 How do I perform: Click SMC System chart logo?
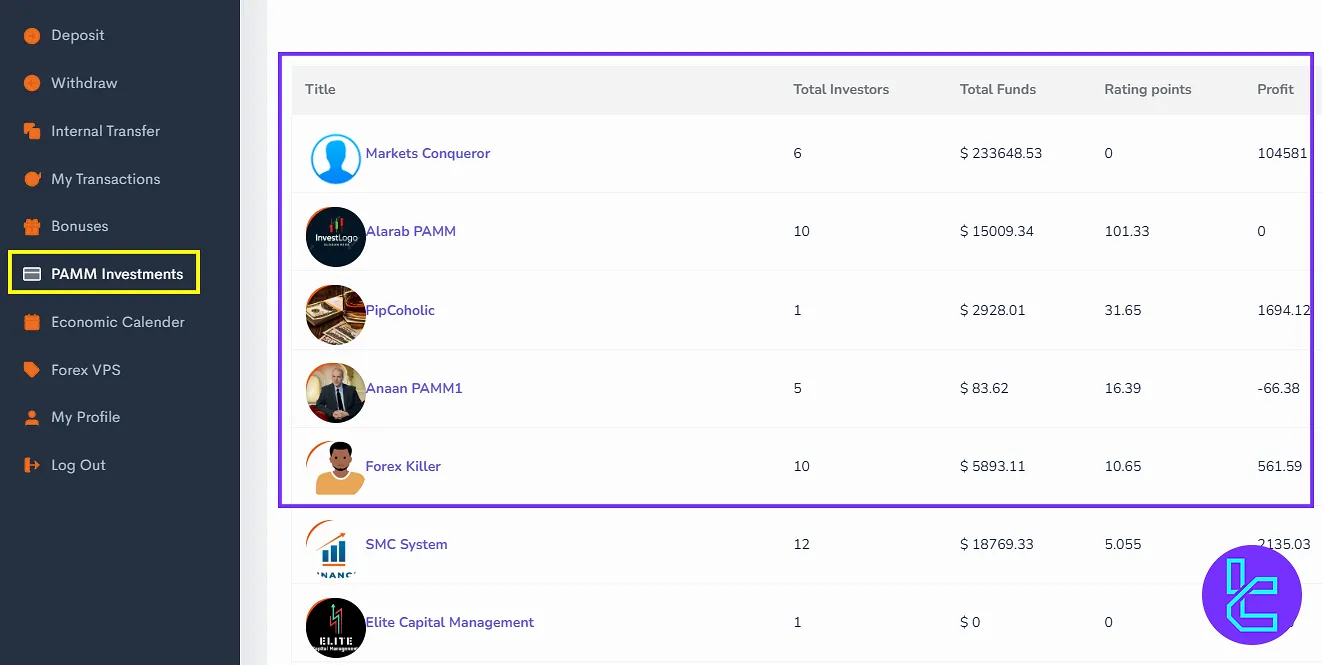click(x=333, y=548)
